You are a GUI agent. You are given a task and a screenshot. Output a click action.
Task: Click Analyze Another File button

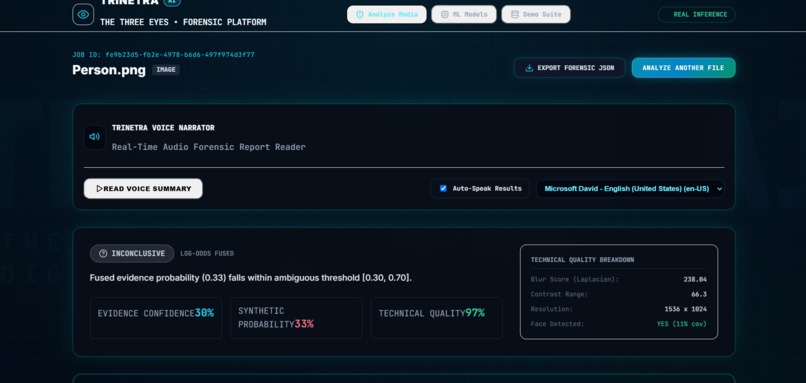click(684, 68)
